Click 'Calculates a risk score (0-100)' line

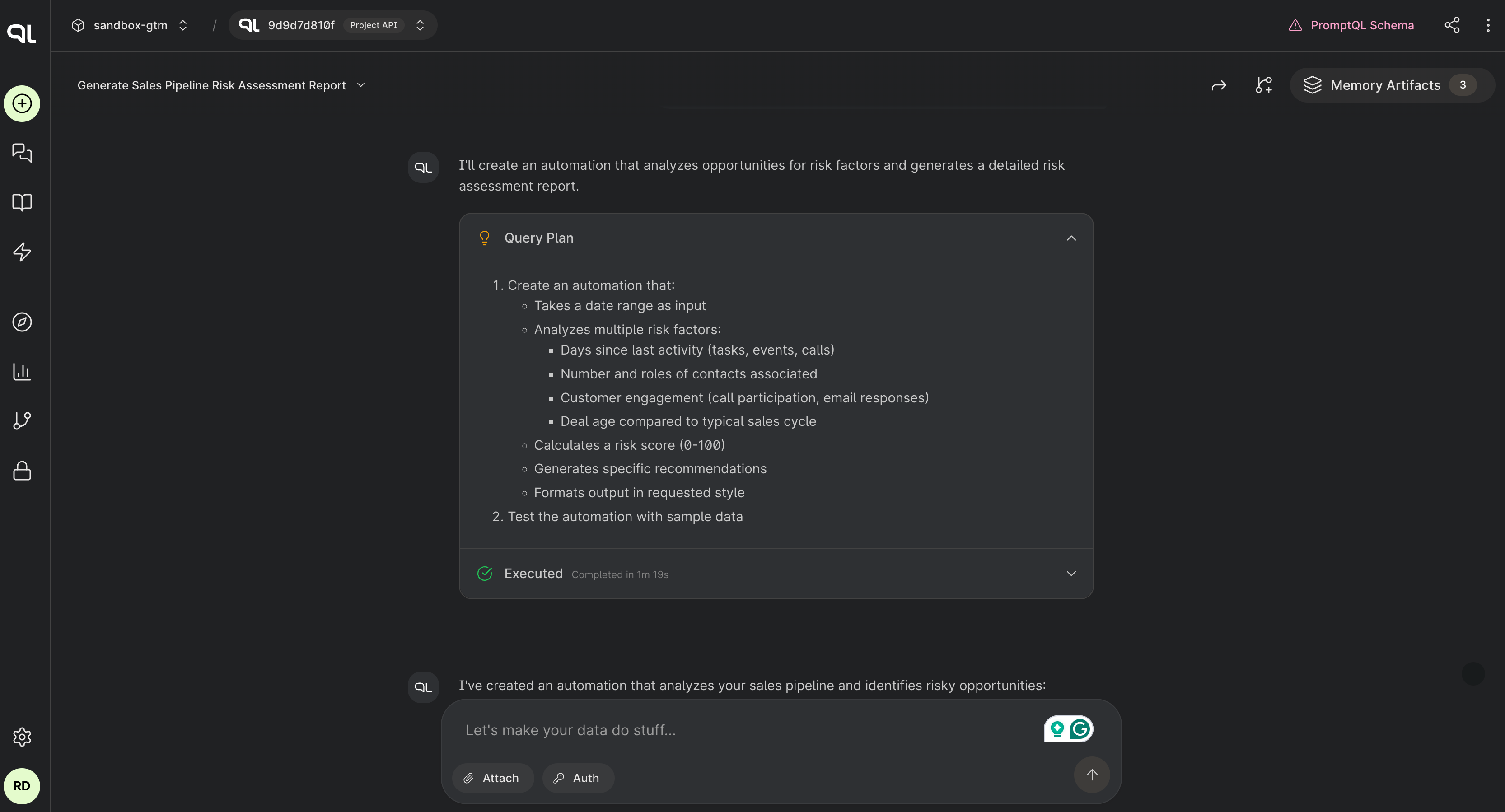629,445
